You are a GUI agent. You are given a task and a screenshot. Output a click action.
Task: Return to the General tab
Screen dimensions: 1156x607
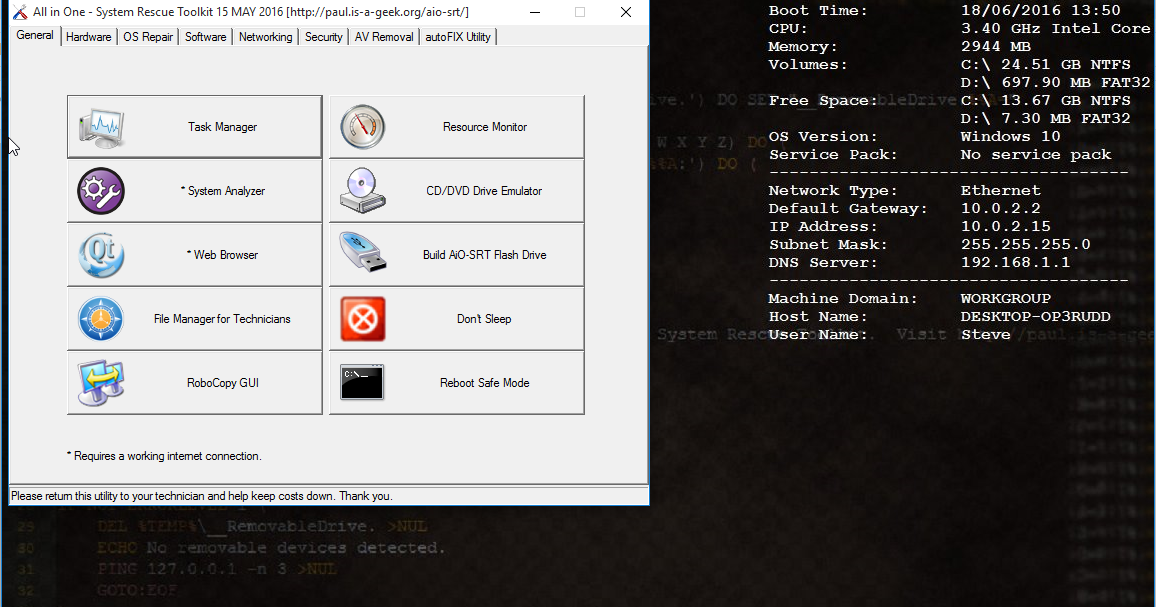33,35
